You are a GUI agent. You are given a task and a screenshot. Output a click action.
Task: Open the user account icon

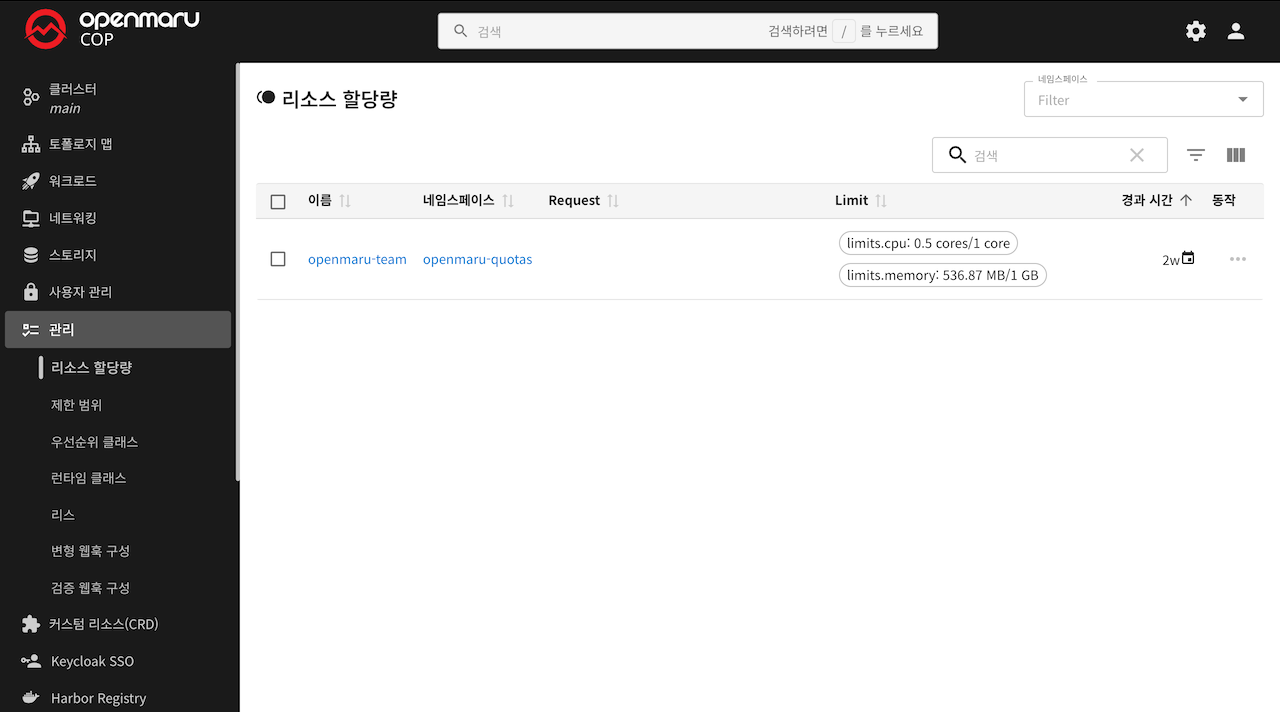1236,31
